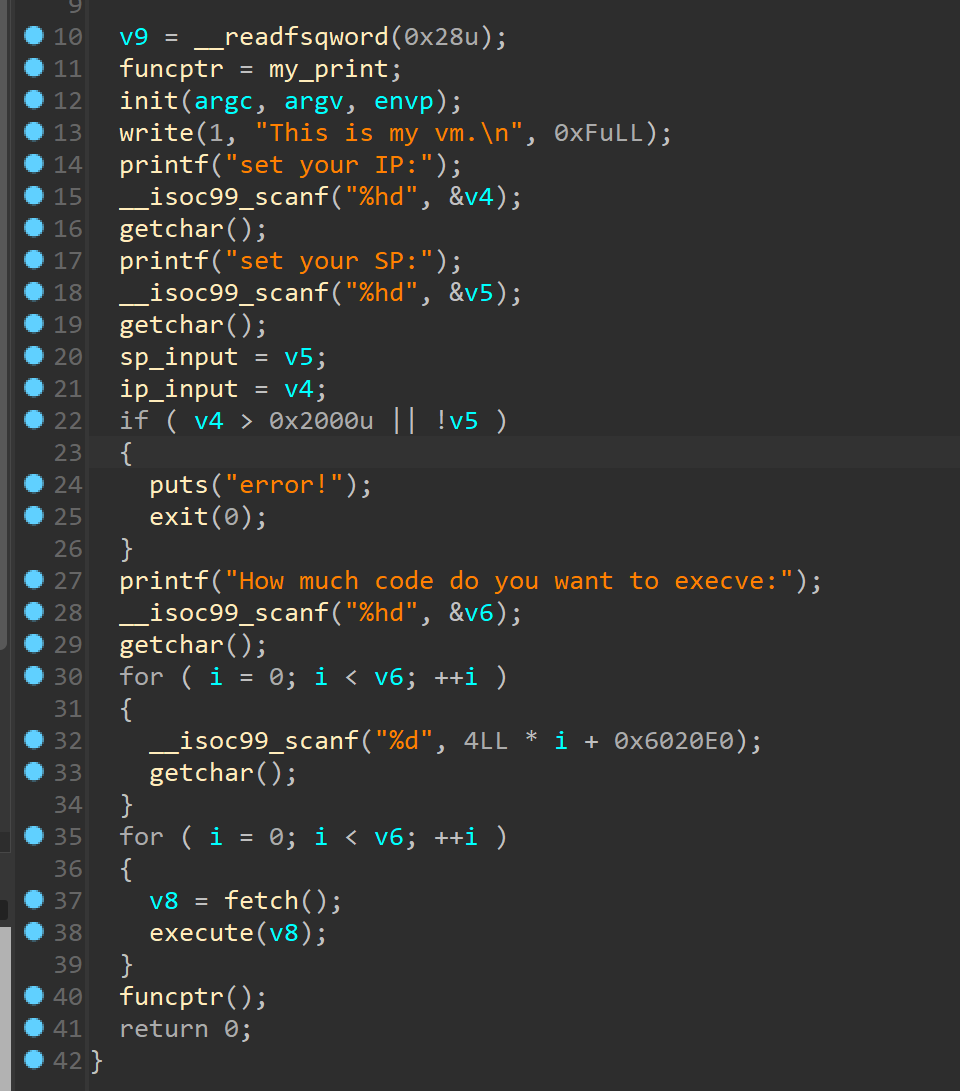Click the 0x2000u constant
Viewport: 960px width, 1091px height.
(321, 421)
